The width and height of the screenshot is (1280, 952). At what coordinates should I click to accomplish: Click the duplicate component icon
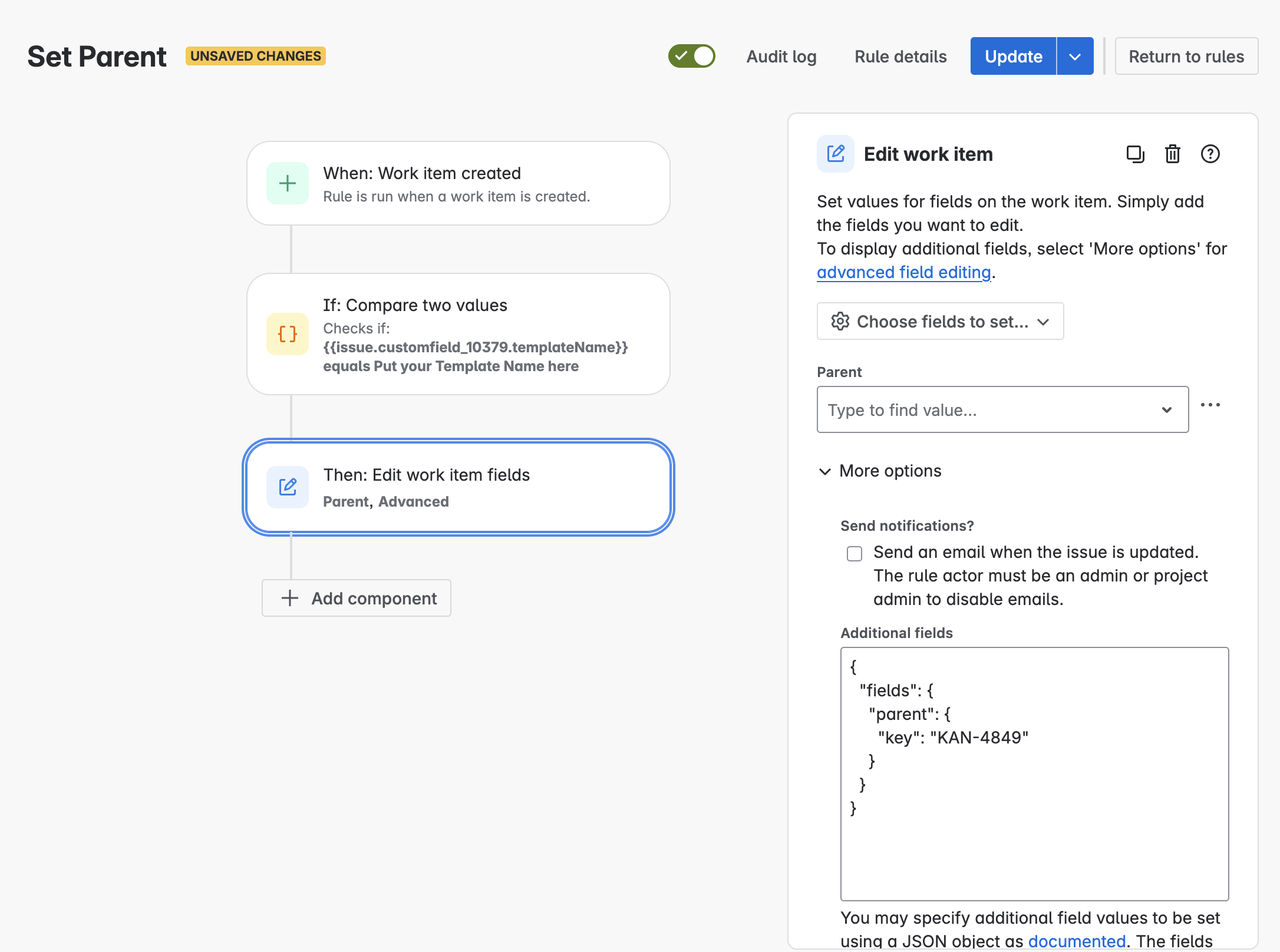(1135, 154)
